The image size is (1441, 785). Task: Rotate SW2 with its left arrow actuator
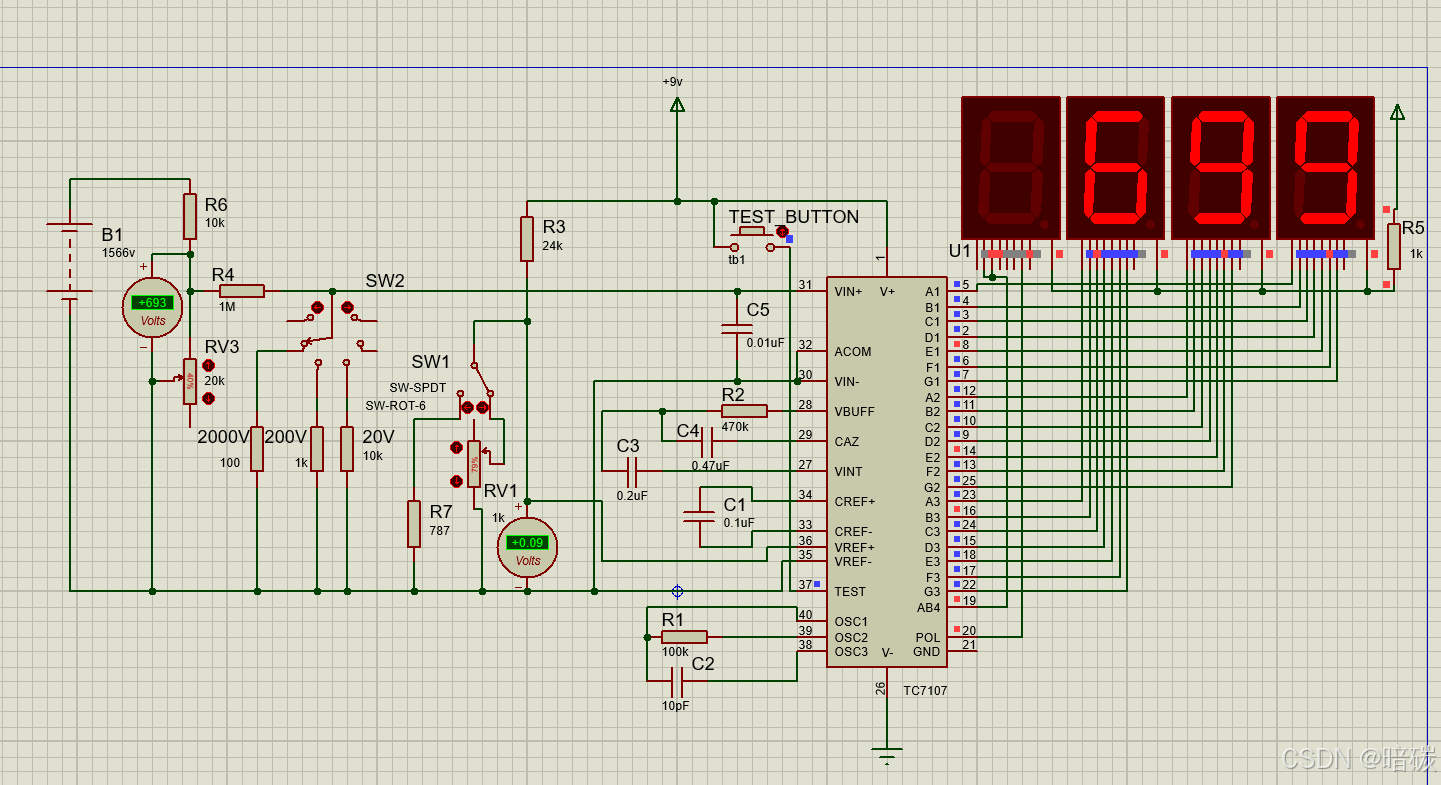coord(317,307)
